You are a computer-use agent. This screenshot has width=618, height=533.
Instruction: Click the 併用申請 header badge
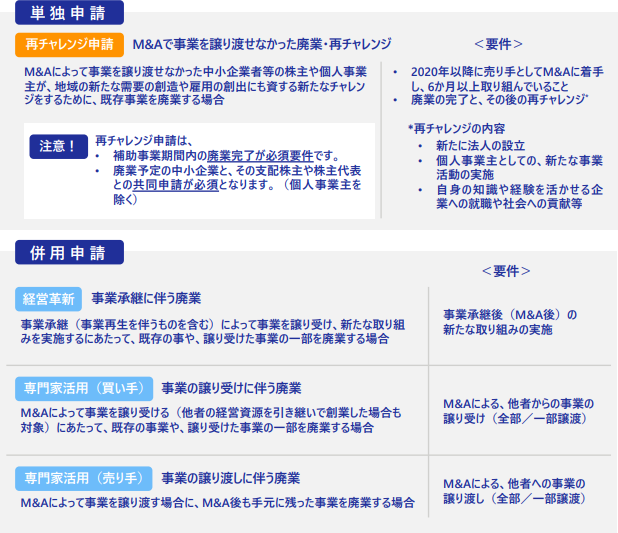(x=69, y=252)
